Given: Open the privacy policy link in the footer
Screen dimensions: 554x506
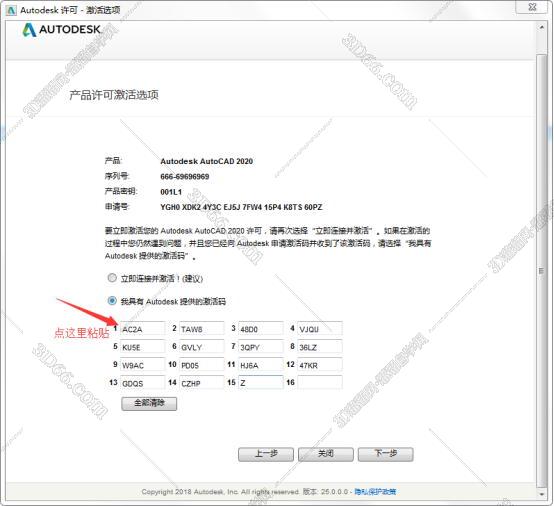Looking at the screenshot, I should [x=375, y=492].
